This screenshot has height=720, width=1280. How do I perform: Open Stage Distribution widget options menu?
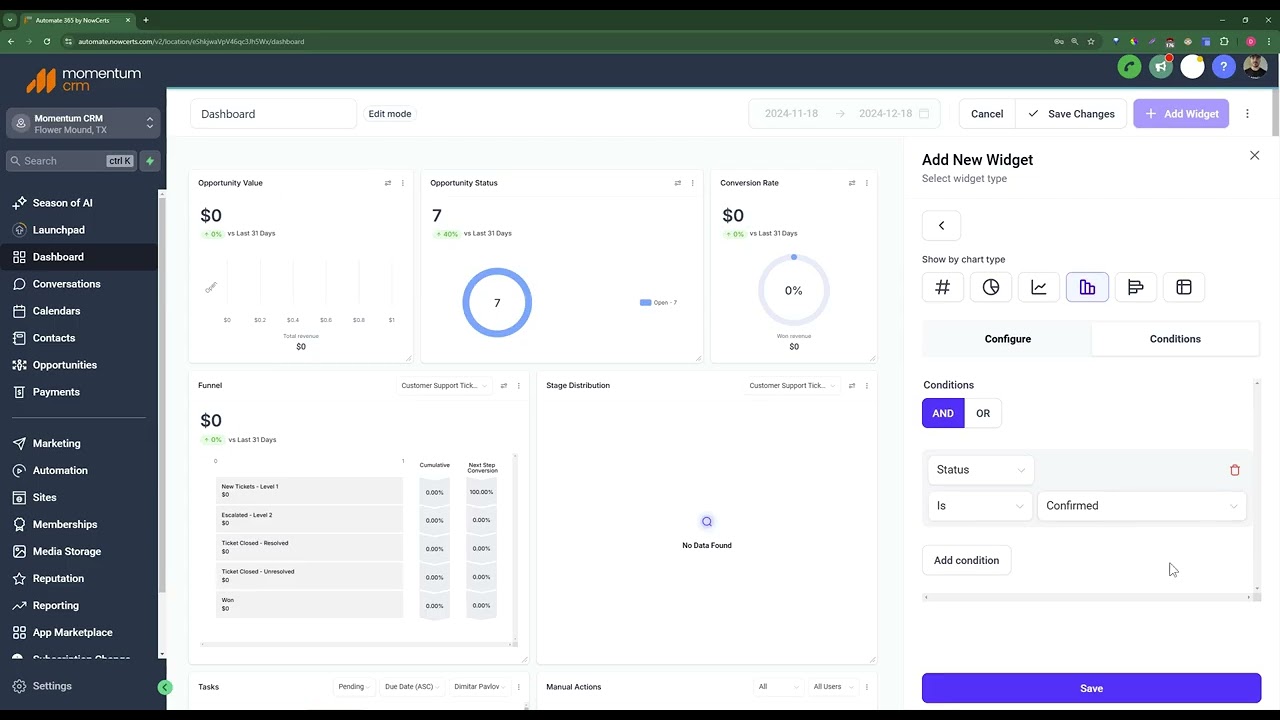(867, 385)
